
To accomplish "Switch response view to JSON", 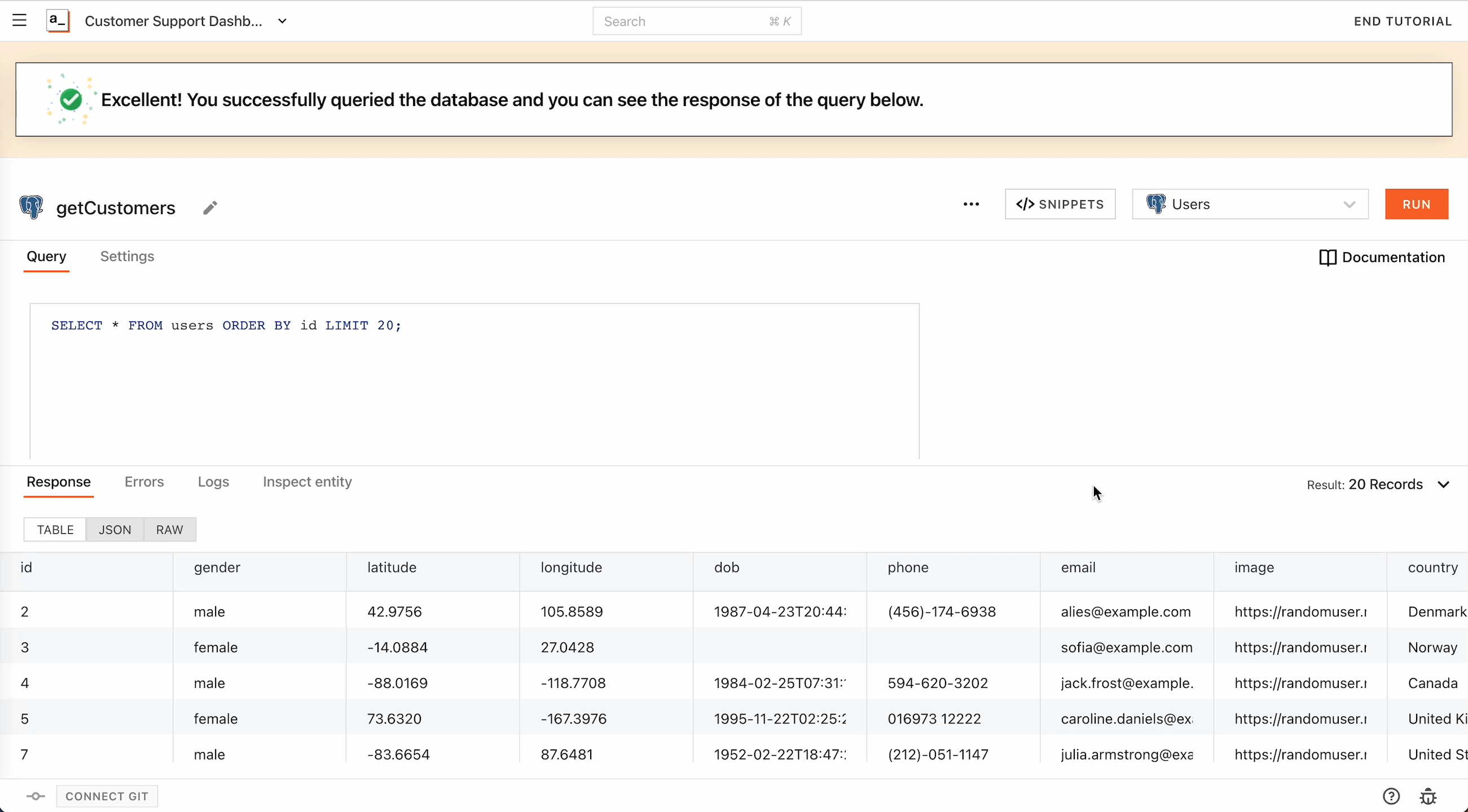I will (x=115, y=529).
